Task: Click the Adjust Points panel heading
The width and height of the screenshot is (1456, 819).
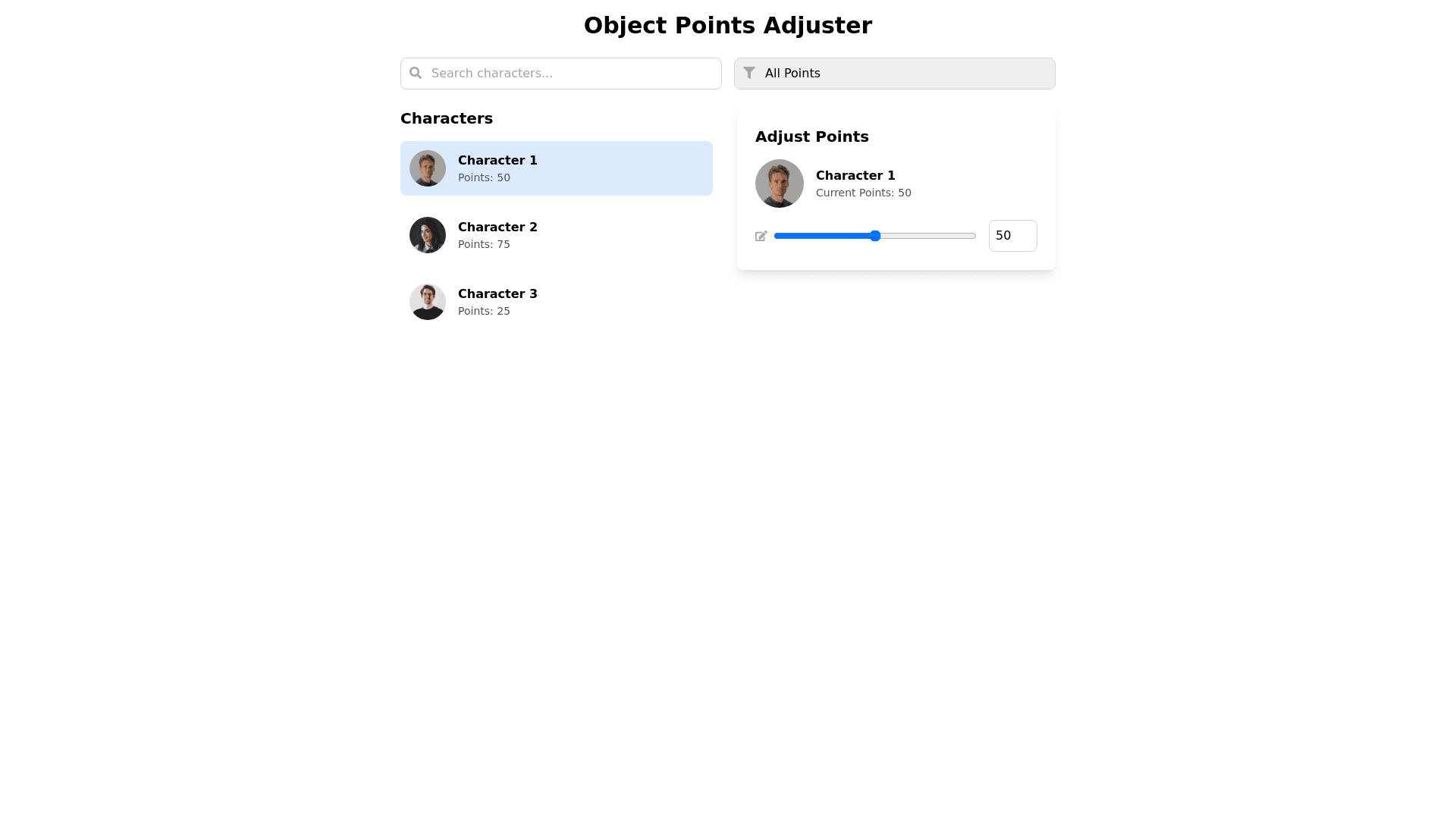Action: tap(812, 136)
